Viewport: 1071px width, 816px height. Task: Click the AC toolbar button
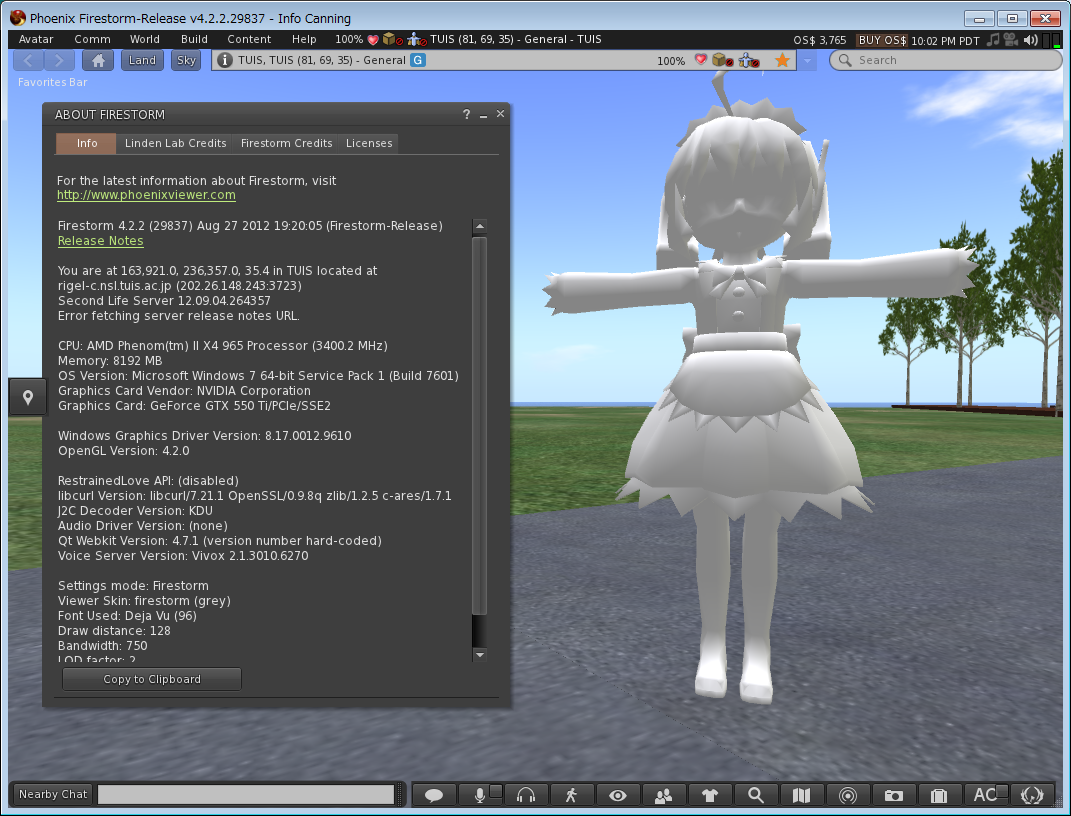coord(986,795)
